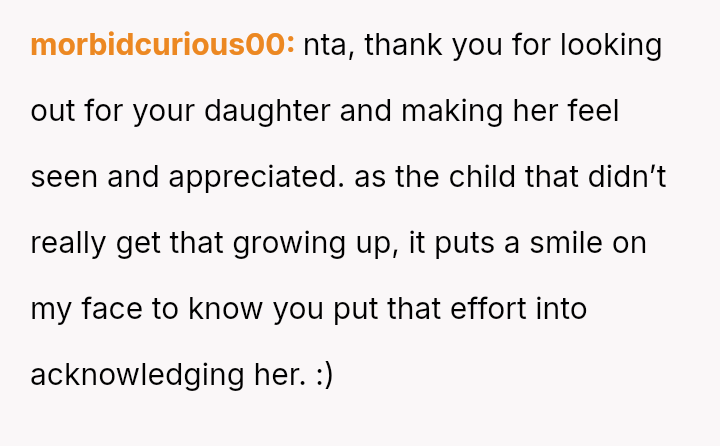
Task: Click the word "thank" in the first line
Action: pyautogui.click(x=409, y=46)
